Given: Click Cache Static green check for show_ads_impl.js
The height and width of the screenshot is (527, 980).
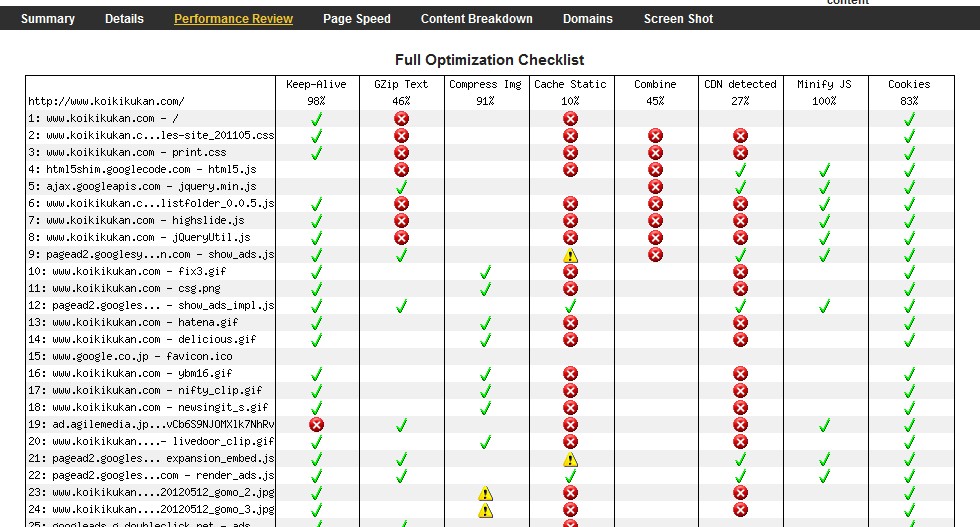Looking at the screenshot, I should coord(570,306).
